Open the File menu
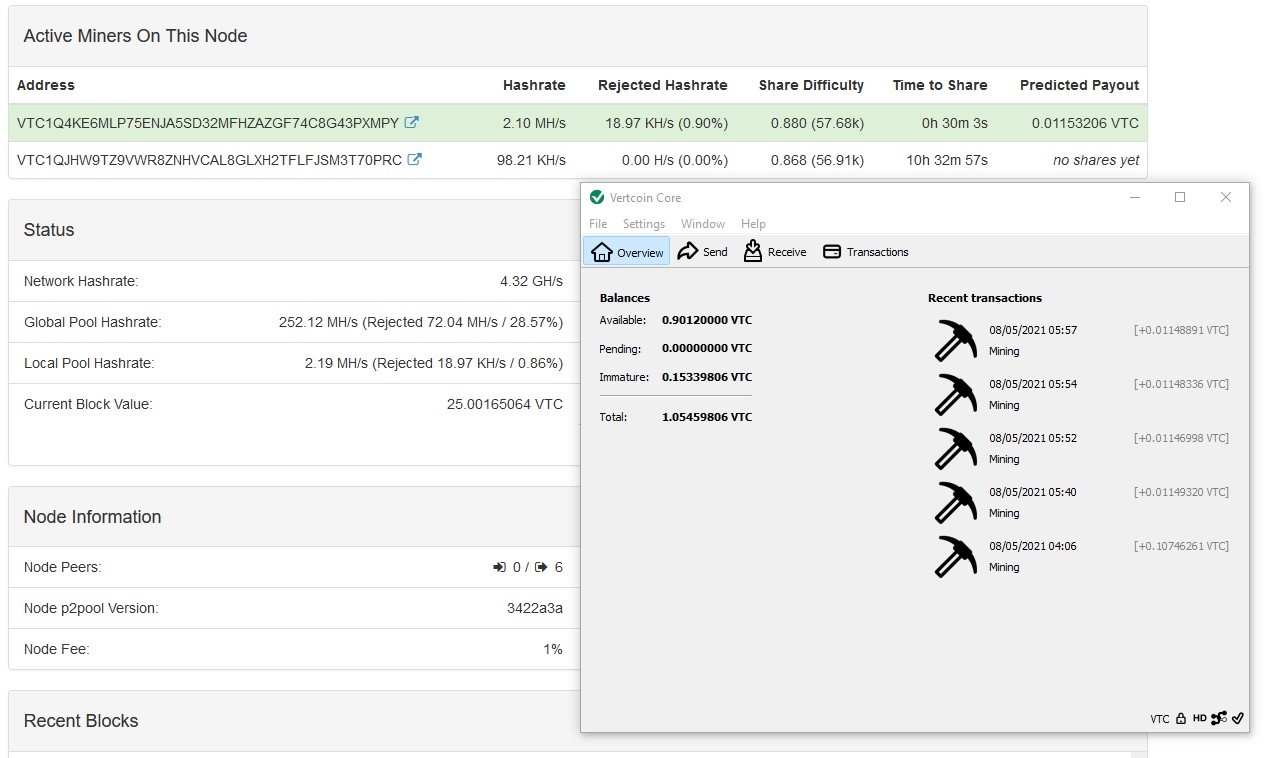This screenshot has height=758, width=1264. point(598,224)
